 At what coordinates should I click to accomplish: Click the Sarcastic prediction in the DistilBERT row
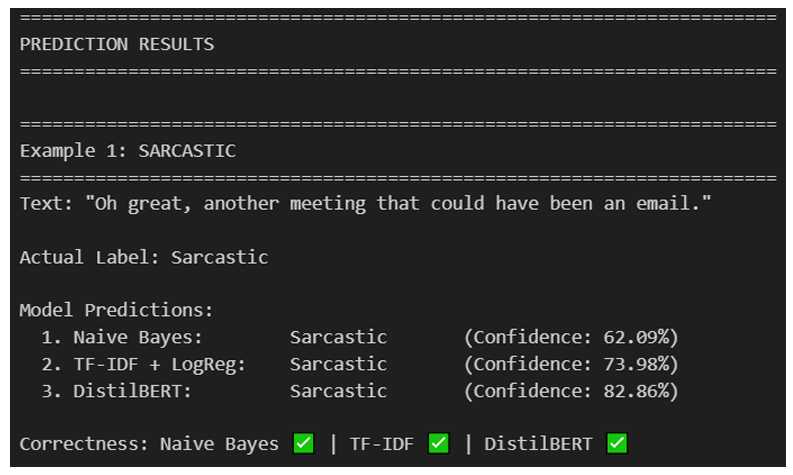(x=338, y=391)
